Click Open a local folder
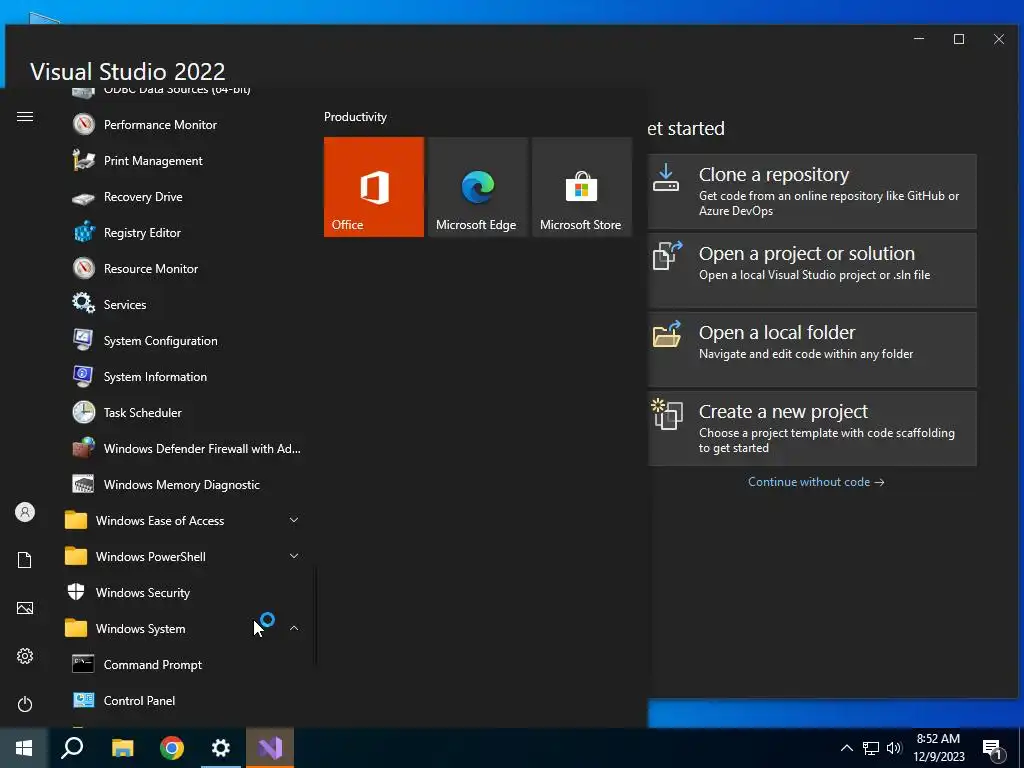This screenshot has height=768, width=1024. (x=812, y=349)
